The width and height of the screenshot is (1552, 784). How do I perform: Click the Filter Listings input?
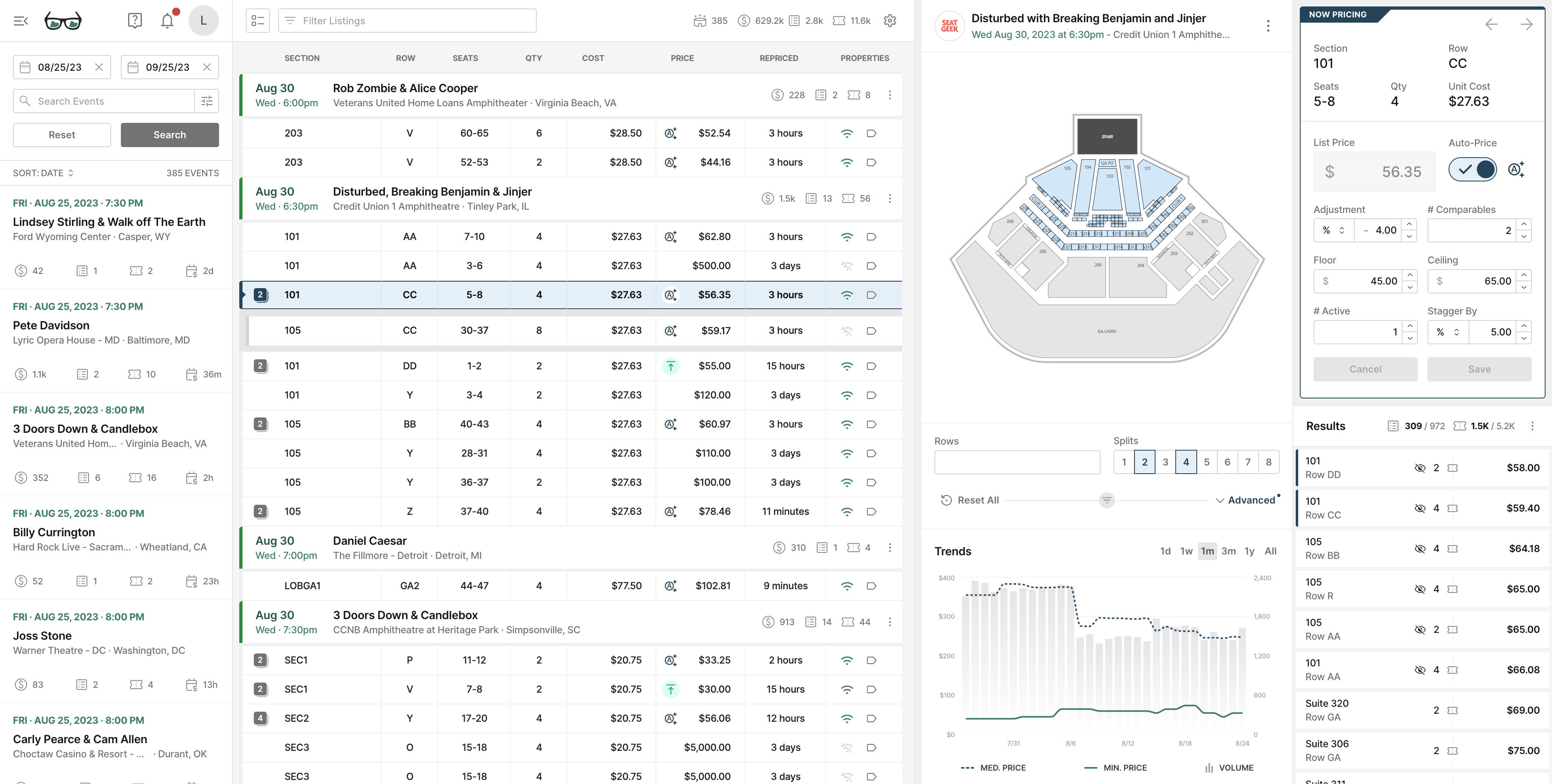point(407,21)
